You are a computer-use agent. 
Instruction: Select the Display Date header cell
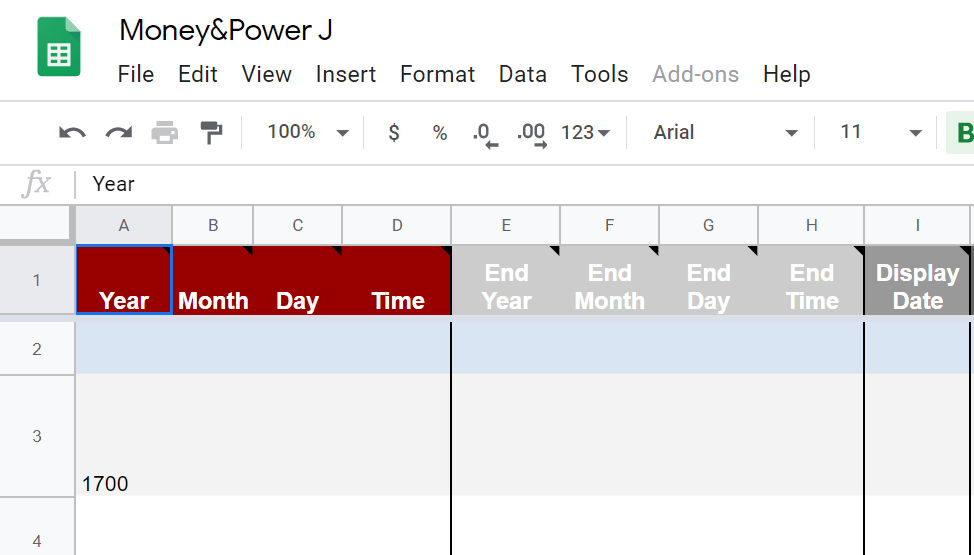coord(917,286)
